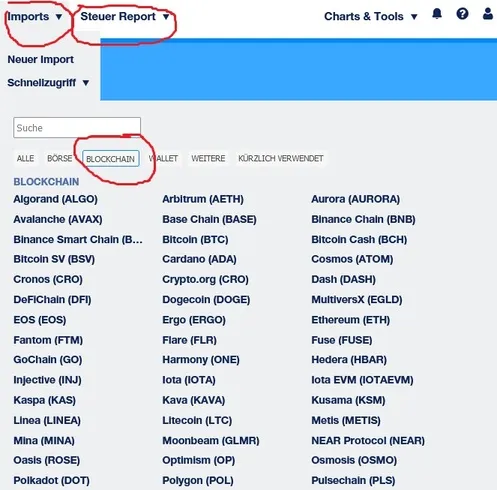Expand the Charts & Tools menu

tap(371, 16)
